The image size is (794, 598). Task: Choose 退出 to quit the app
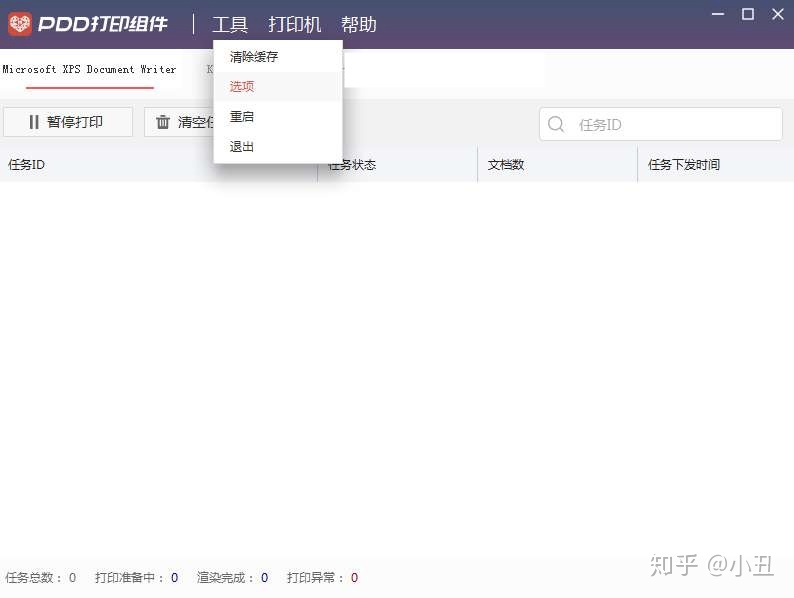(278, 147)
